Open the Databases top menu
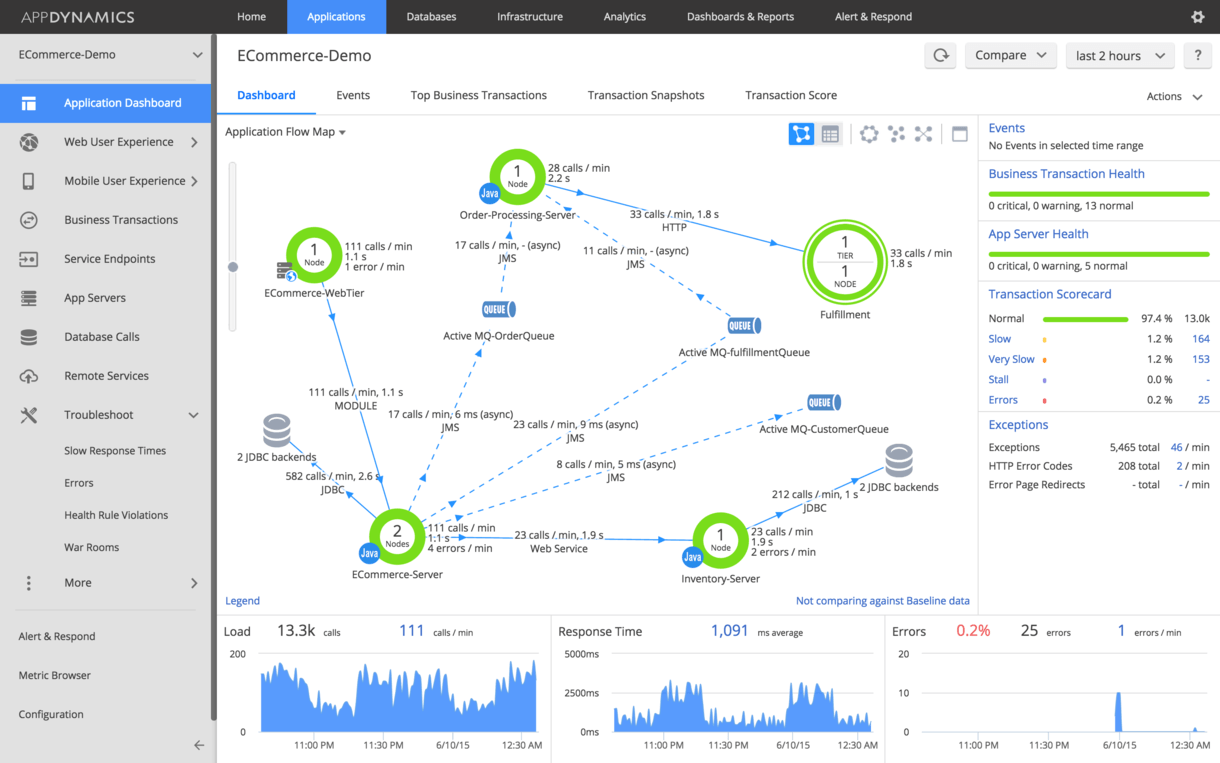 pyautogui.click(x=432, y=17)
